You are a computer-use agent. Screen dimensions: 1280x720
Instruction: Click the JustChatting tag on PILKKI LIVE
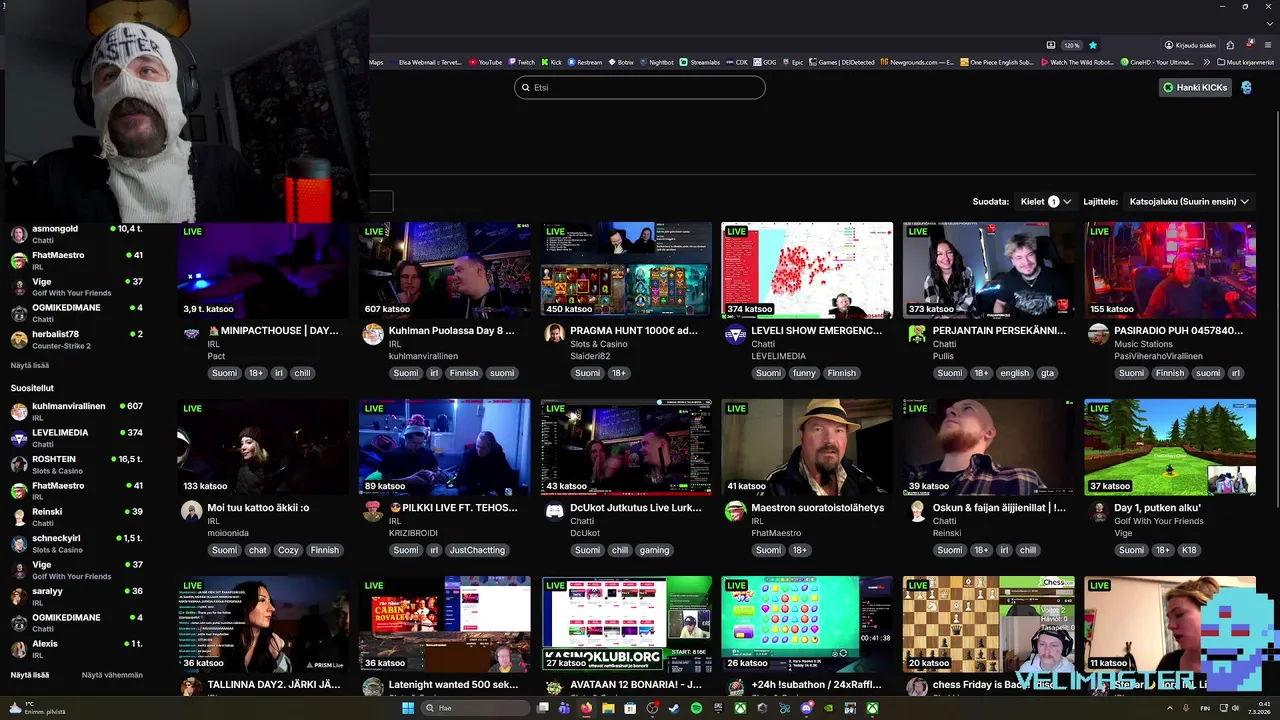(x=477, y=550)
